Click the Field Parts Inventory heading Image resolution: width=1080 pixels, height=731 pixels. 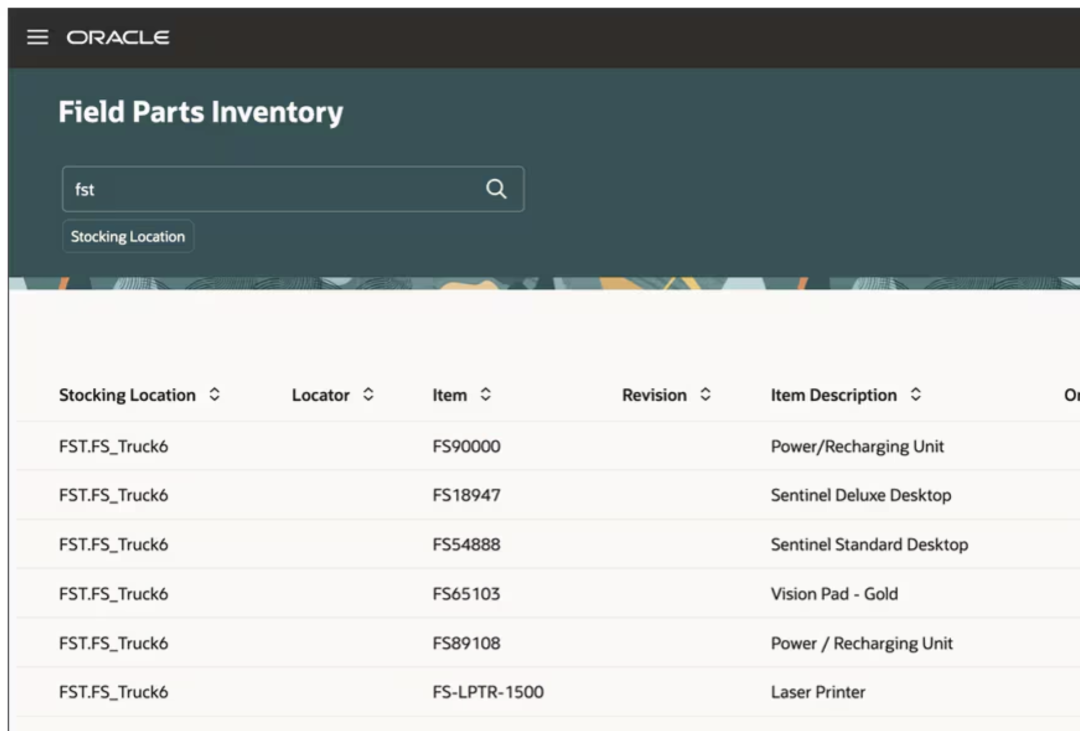(x=200, y=112)
